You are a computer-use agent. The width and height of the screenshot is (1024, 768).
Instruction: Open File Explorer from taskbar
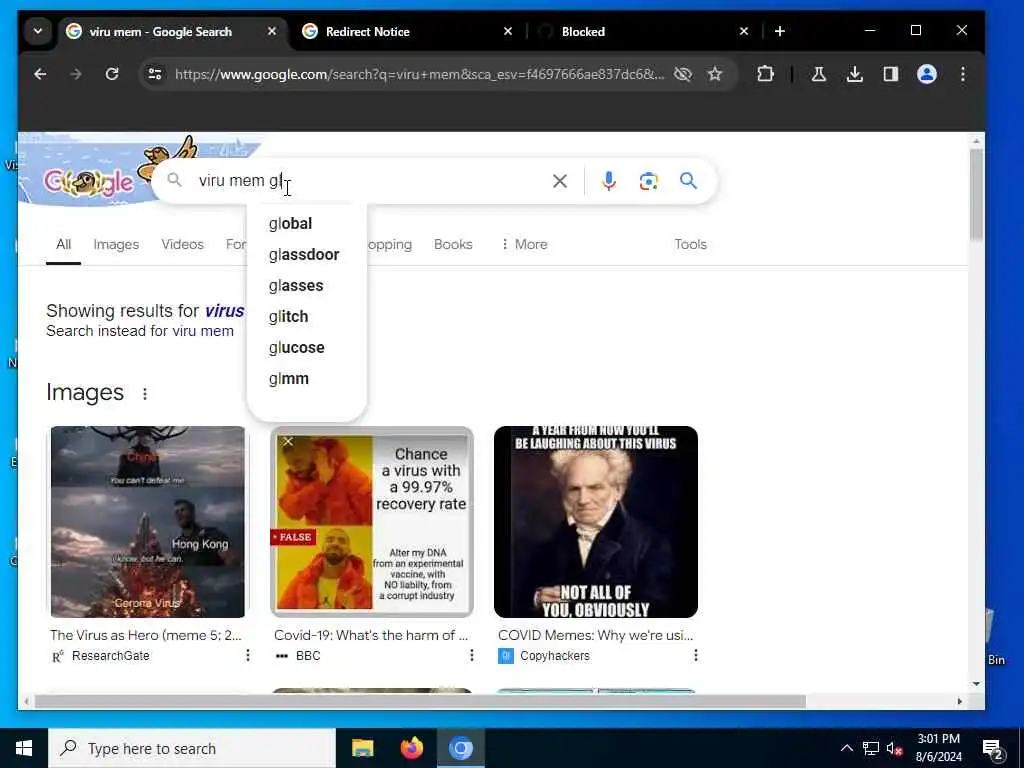(x=362, y=748)
